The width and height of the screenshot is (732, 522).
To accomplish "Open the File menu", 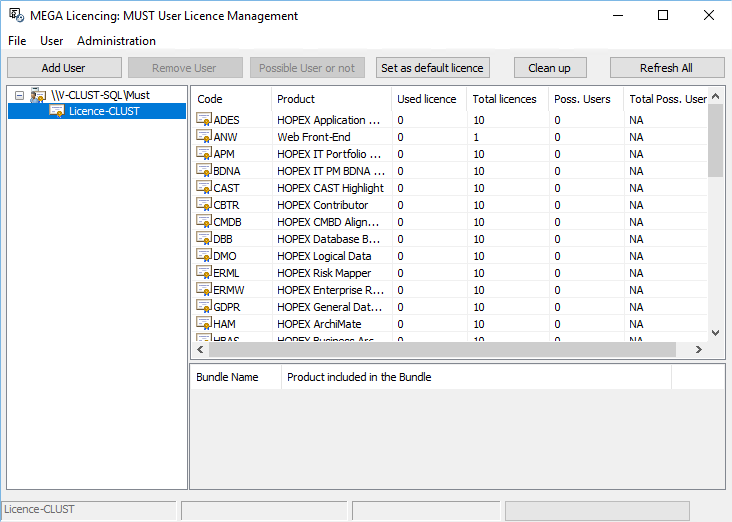I will 17,41.
